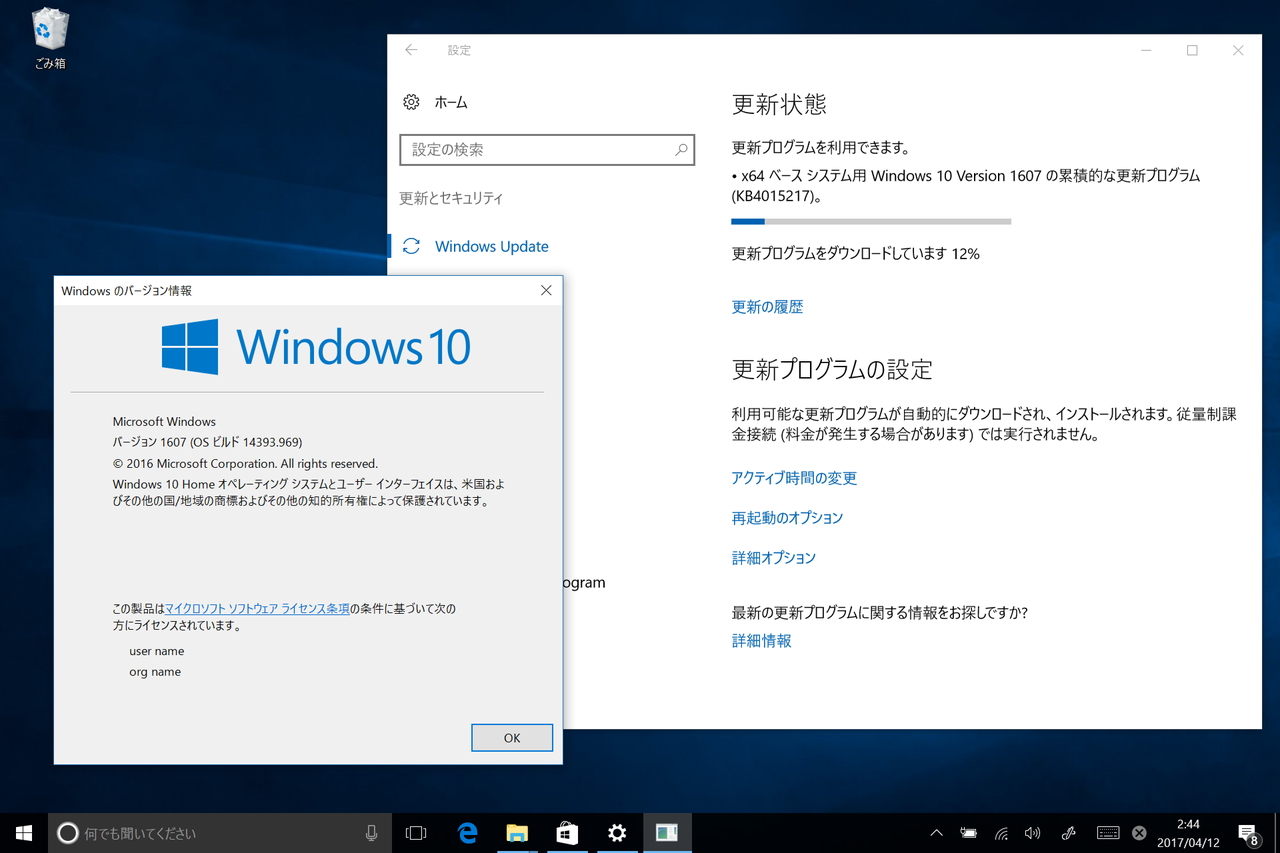The width and height of the screenshot is (1280, 853).
Task: Open File Explorer from the taskbar
Action: pyautogui.click(x=517, y=832)
